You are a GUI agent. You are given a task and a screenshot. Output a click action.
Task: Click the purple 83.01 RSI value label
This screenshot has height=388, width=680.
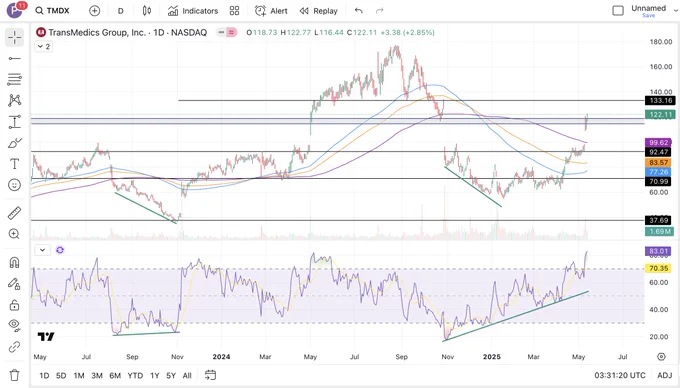(x=658, y=251)
